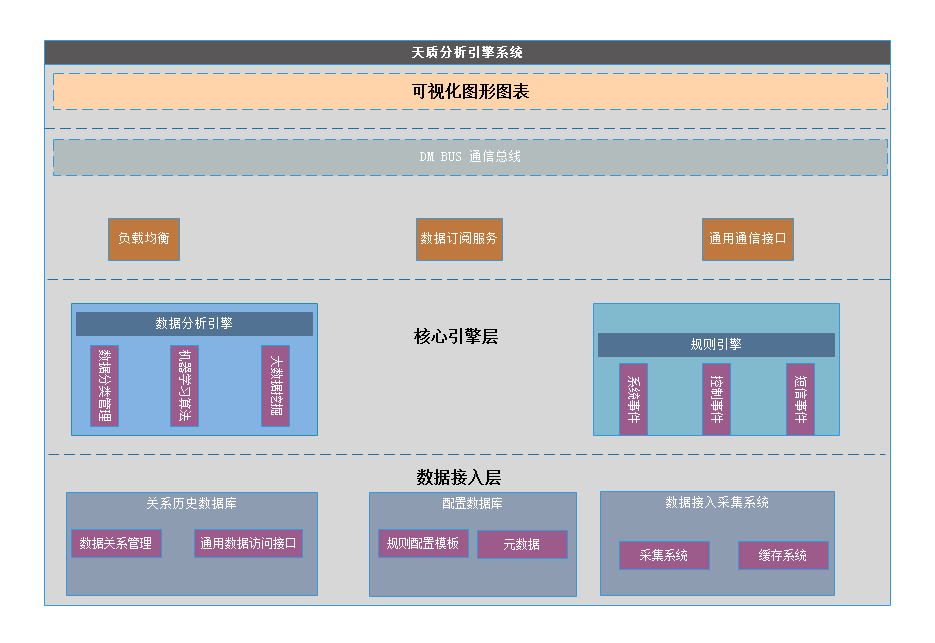Select the 数据关系管理 box
Screen dimensions: 935x643
pyautogui.click(x=116, y=544)
